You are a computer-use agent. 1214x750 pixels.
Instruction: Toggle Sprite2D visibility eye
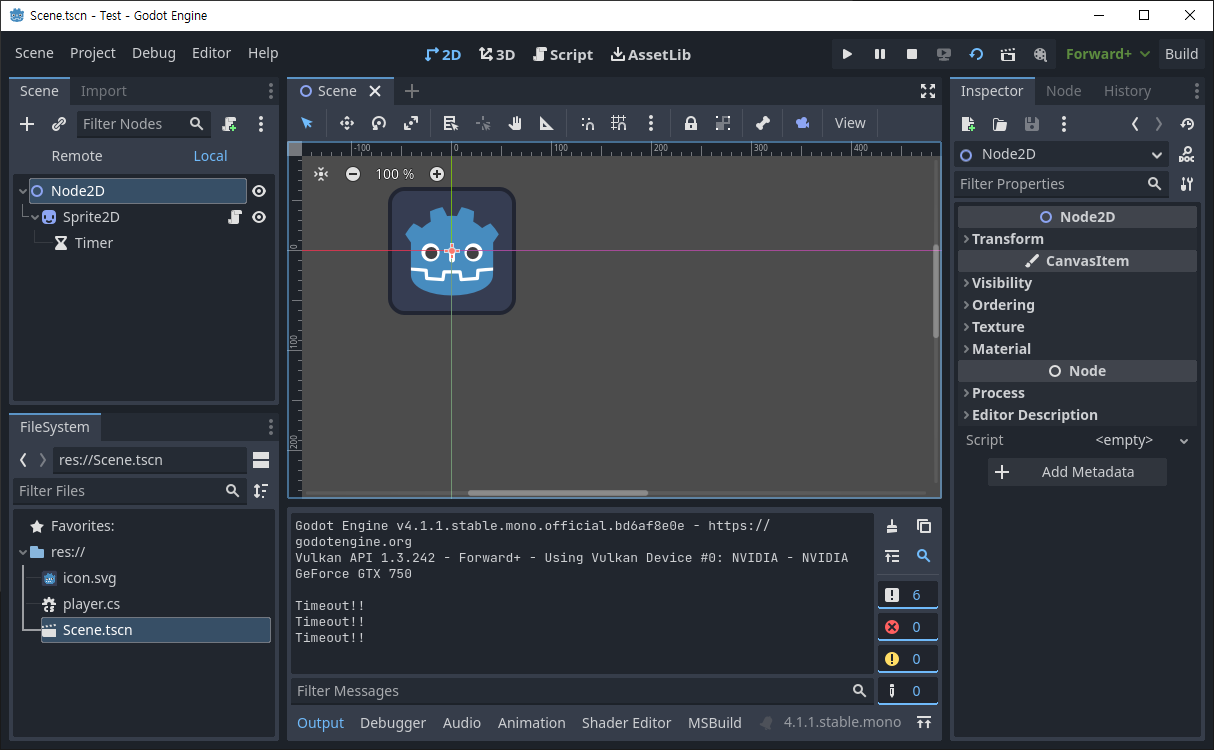259,217
